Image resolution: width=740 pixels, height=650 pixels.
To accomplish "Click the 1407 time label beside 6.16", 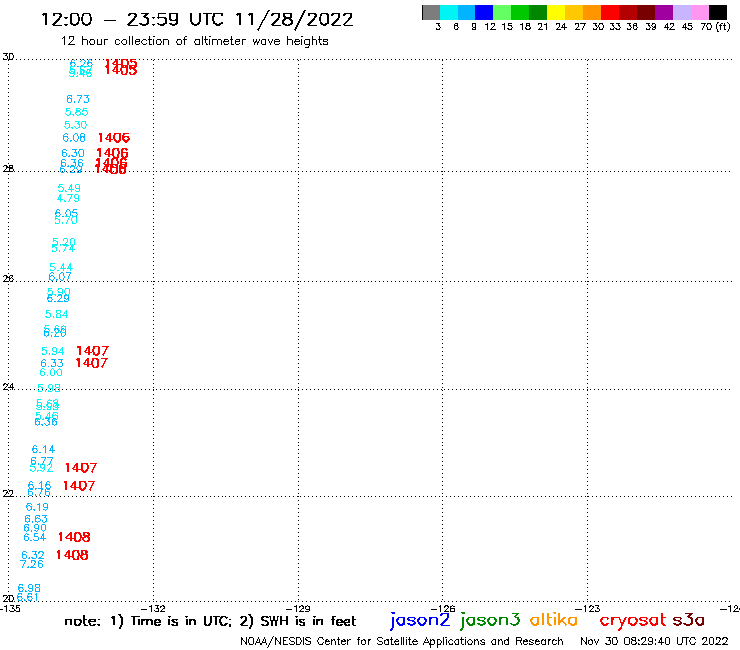I will 79,486.
